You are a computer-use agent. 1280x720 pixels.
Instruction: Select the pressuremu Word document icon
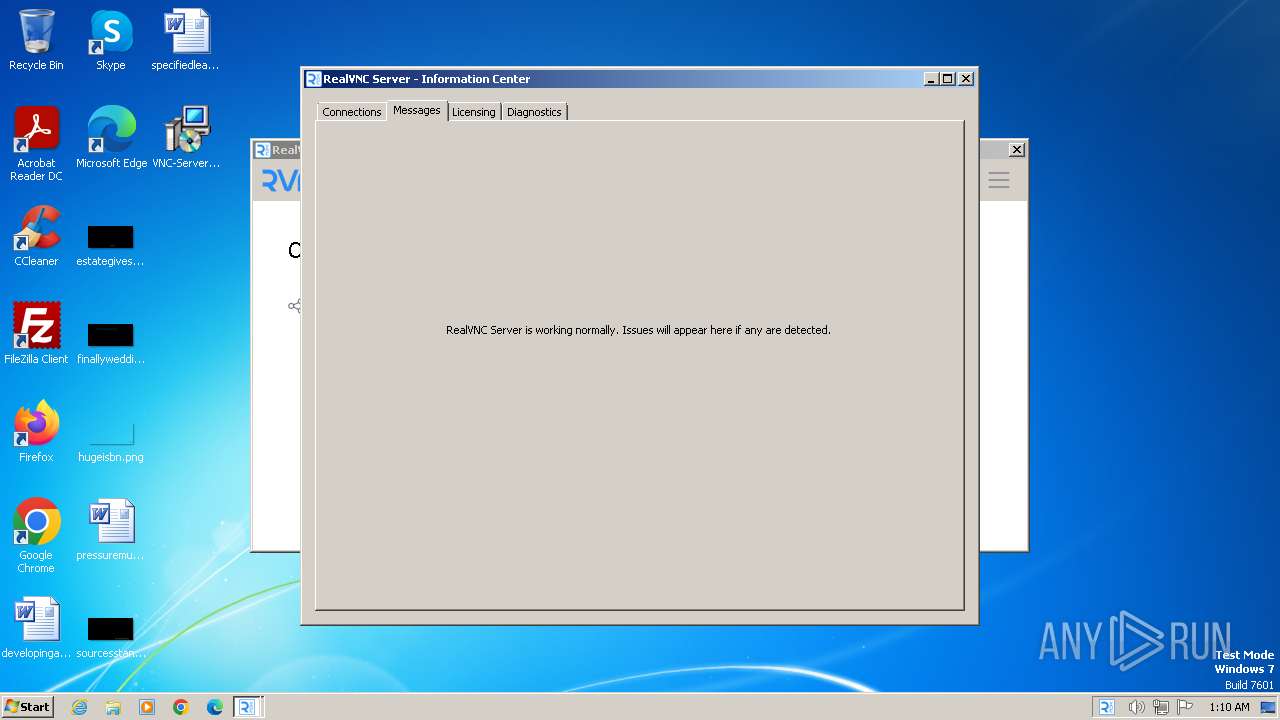(111, 531)
